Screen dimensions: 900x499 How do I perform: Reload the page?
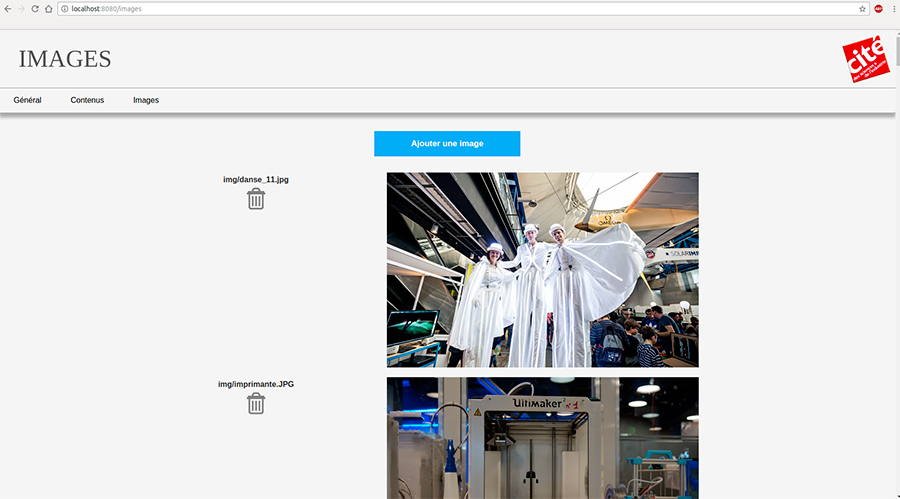point(35,9)
